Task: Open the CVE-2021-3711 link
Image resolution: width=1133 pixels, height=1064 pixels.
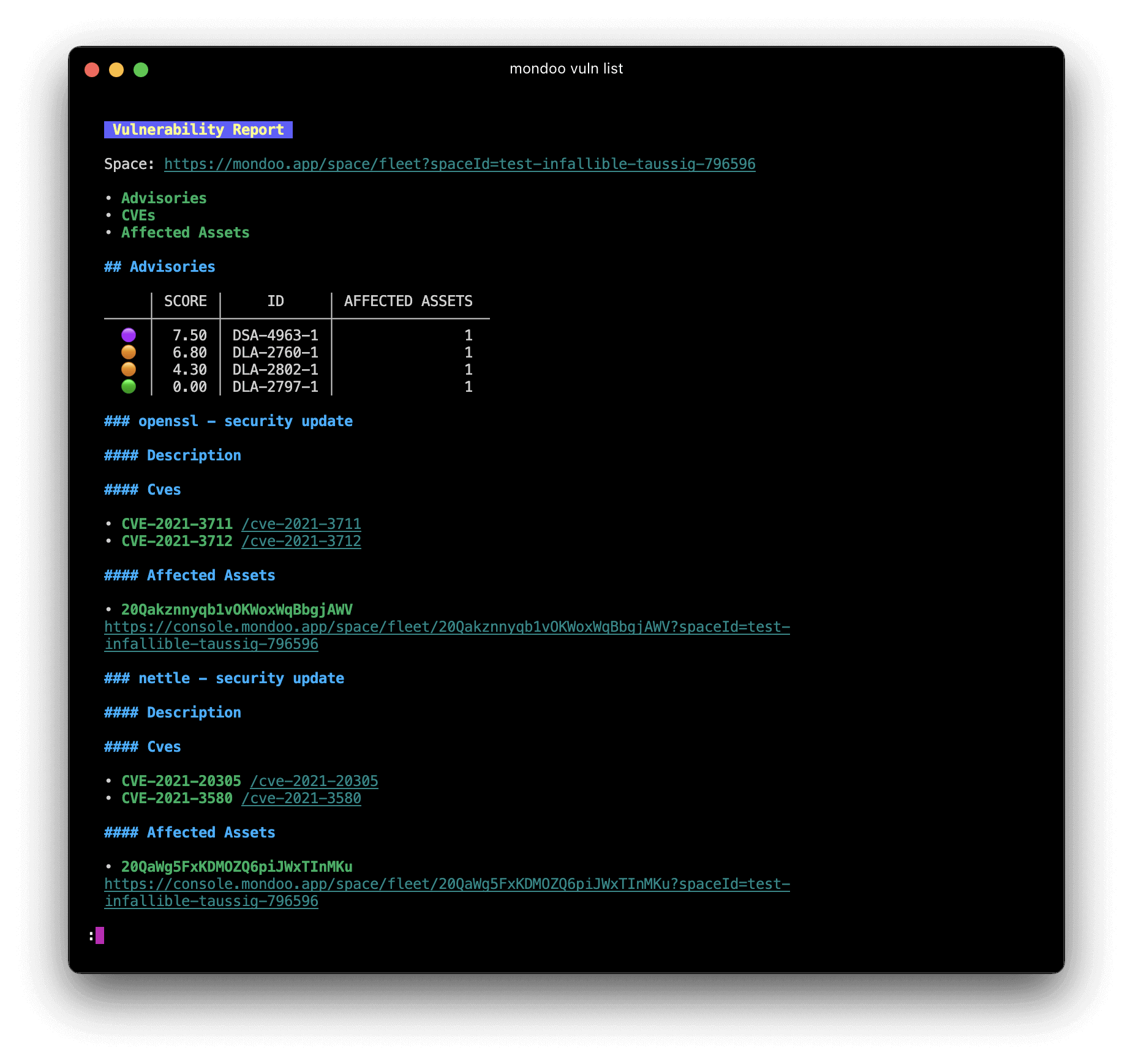Action: tap(301, 523)
